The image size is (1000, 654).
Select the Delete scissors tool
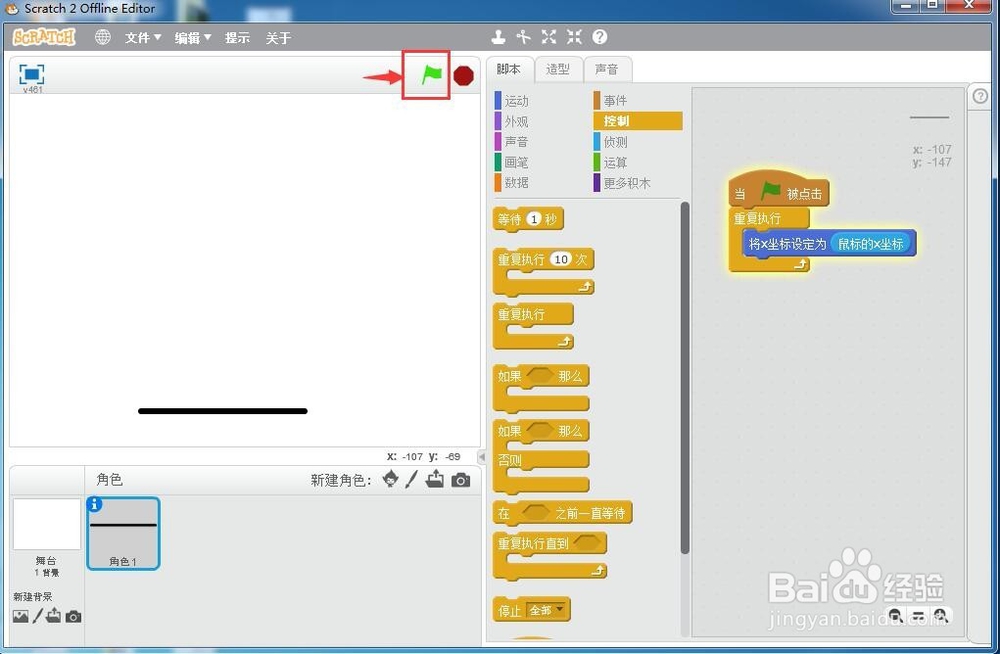point(524,37)
